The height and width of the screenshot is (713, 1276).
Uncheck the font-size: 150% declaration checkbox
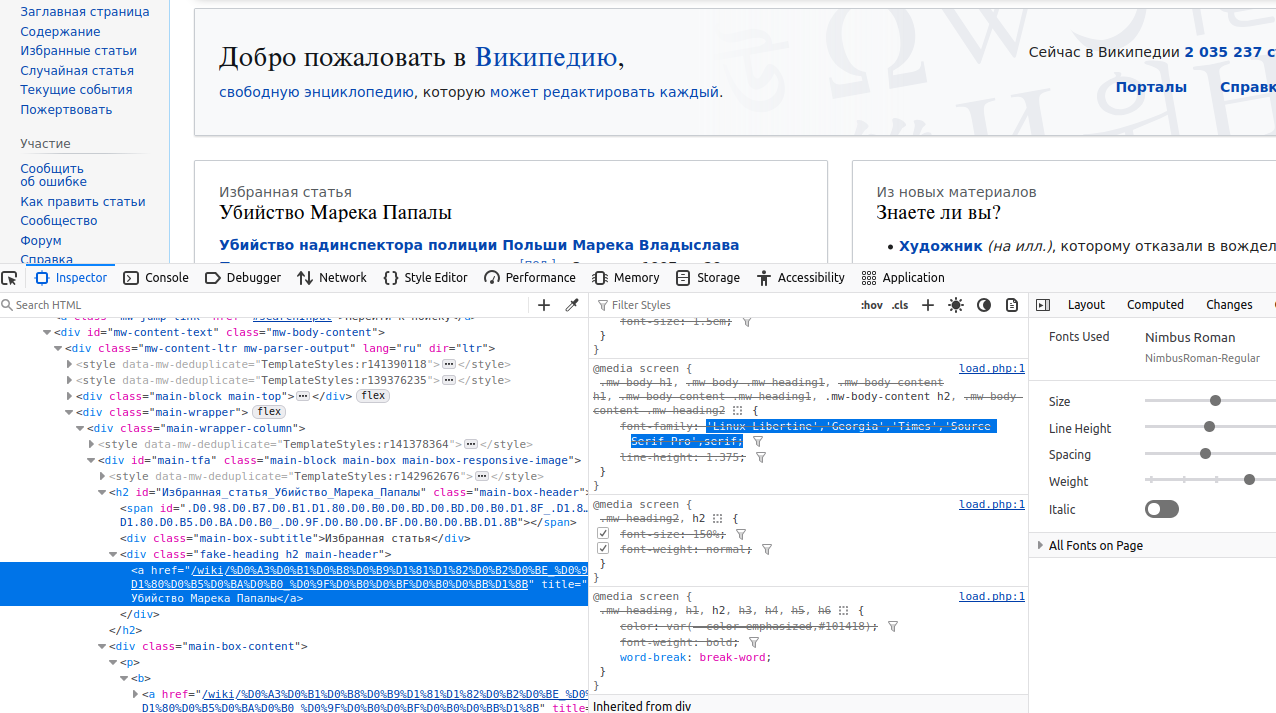click(x=603, y=534)
